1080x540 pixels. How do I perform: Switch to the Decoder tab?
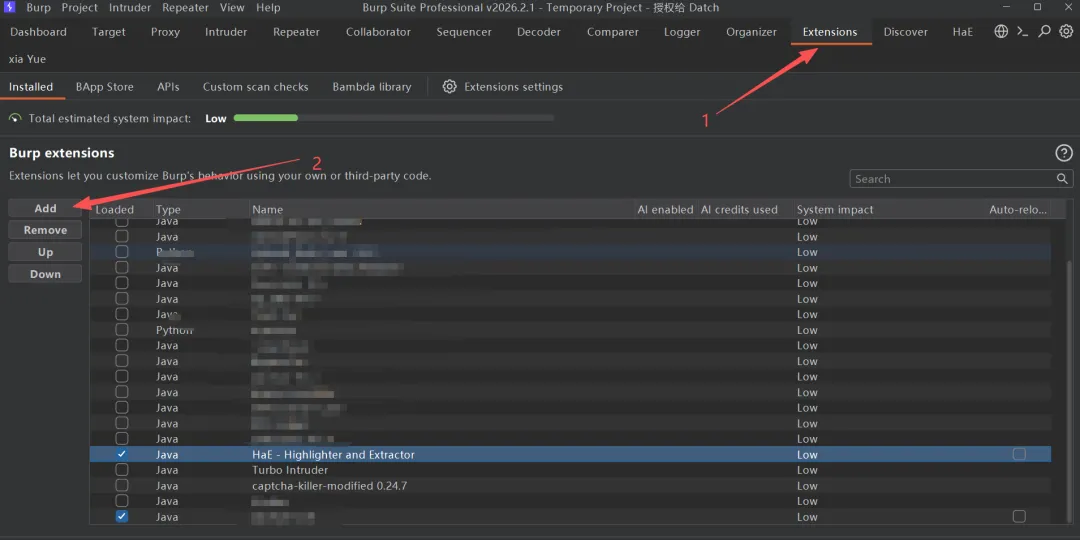point(539,32)
